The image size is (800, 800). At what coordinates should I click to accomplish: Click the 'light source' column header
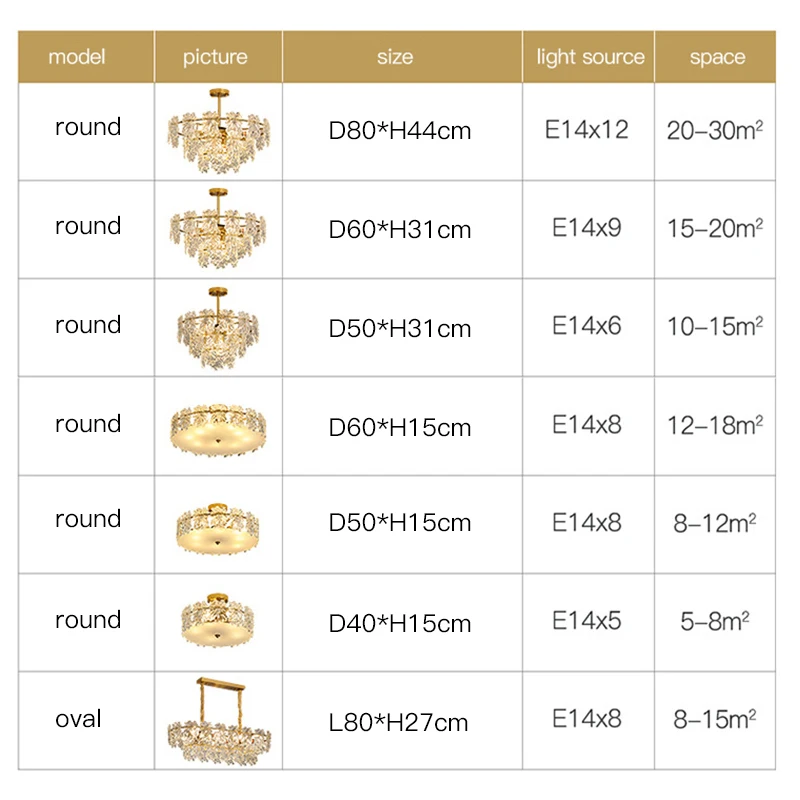tap(590, 57)
